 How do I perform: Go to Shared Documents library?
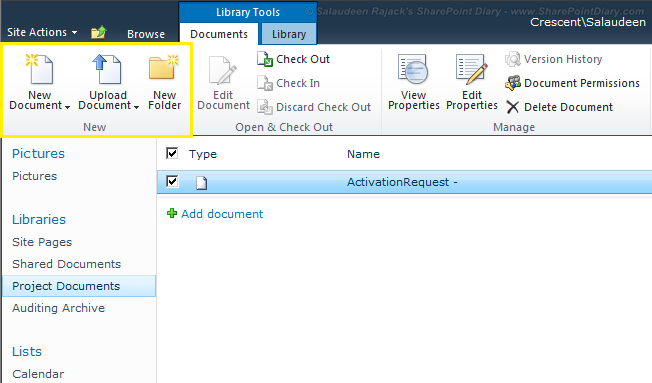[x=67, y=264]
